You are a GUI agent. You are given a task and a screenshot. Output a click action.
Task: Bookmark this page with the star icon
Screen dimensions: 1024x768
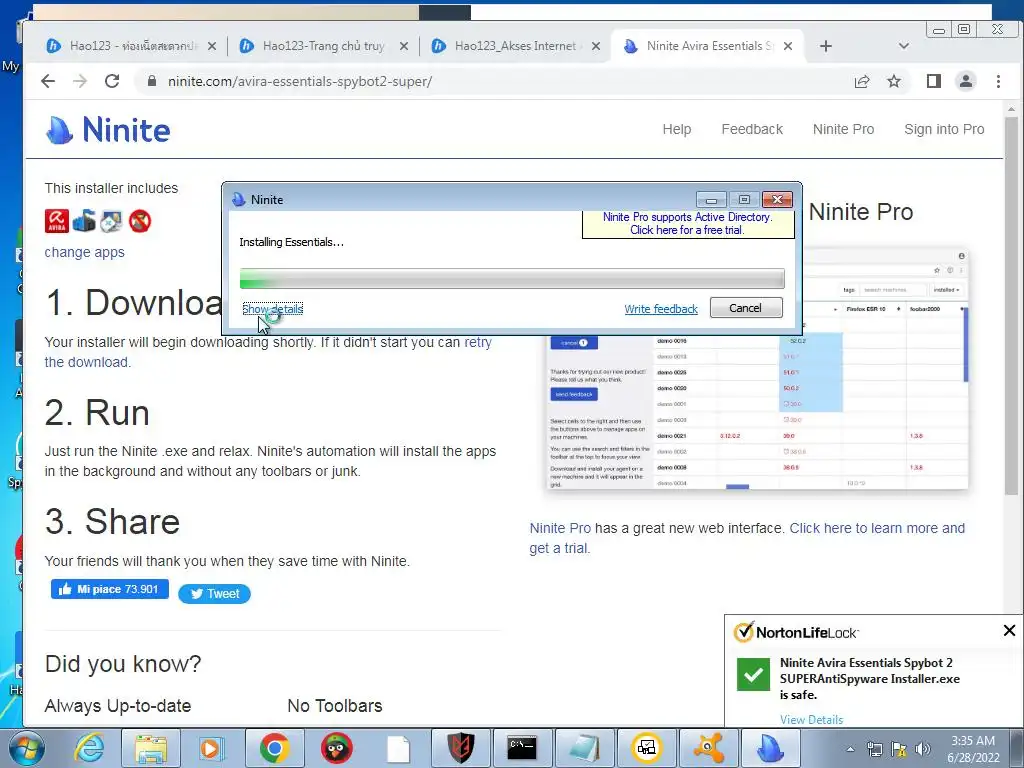point(894,81)
